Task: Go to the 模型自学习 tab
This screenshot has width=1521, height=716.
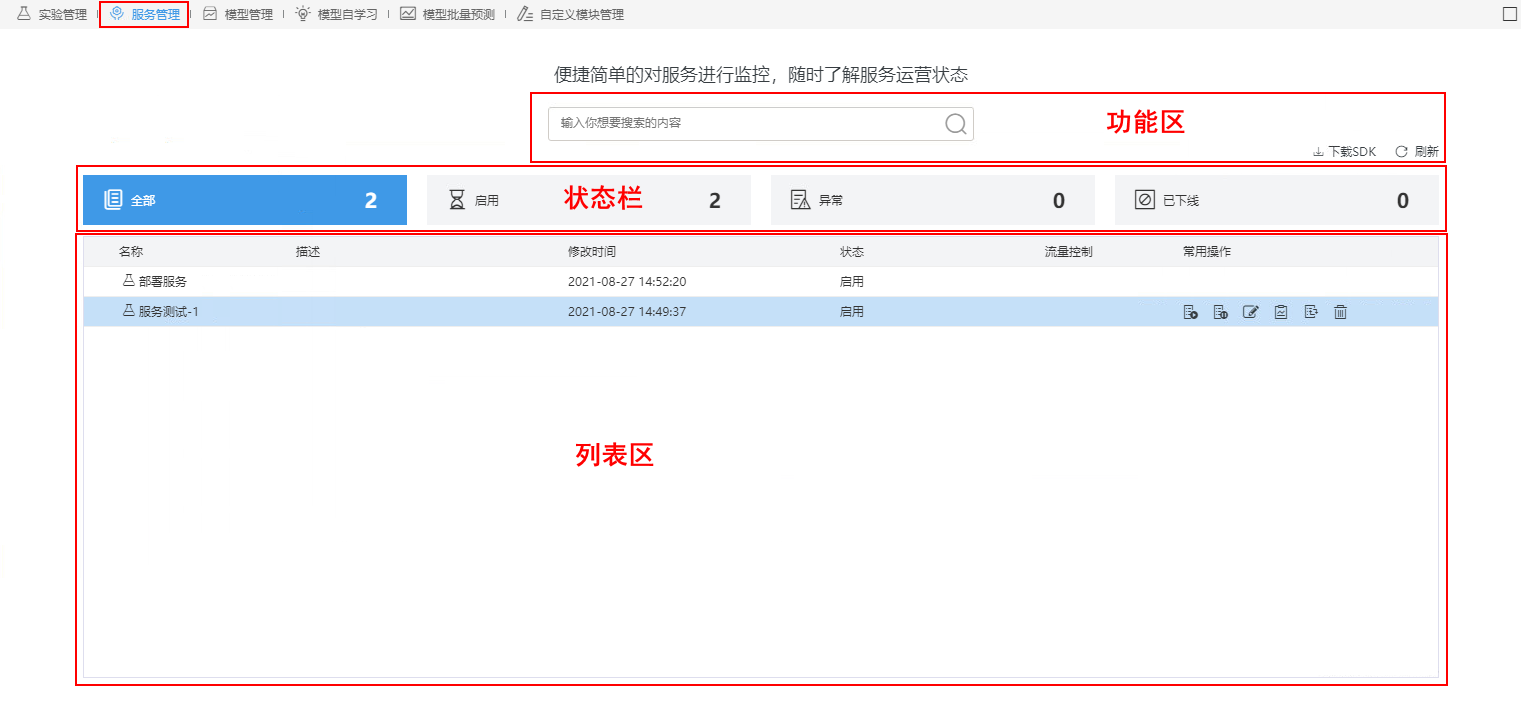Action: pyautogui.click(x=336, y=15)
